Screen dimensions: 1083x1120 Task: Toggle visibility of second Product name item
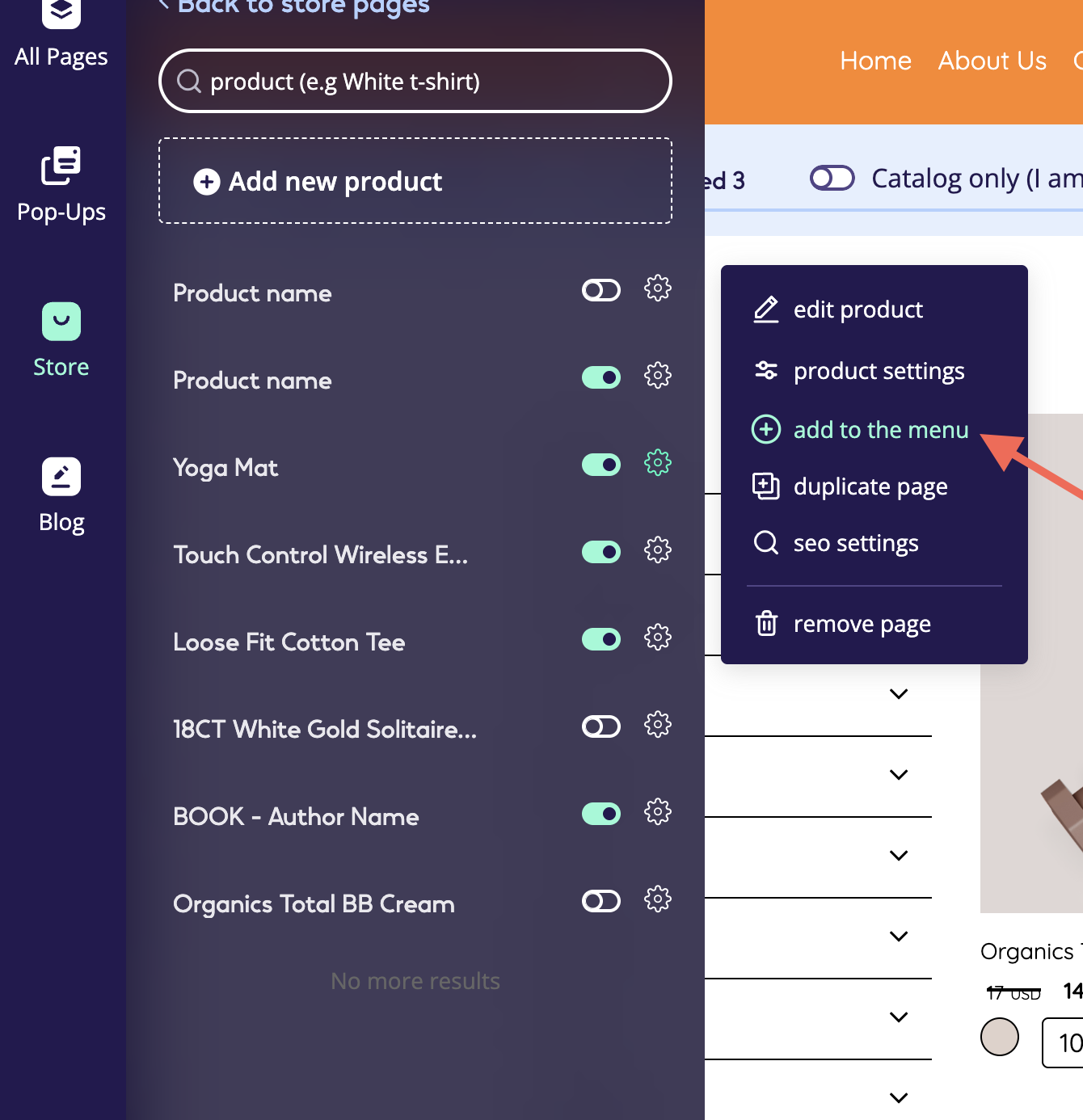click(601, 377)
